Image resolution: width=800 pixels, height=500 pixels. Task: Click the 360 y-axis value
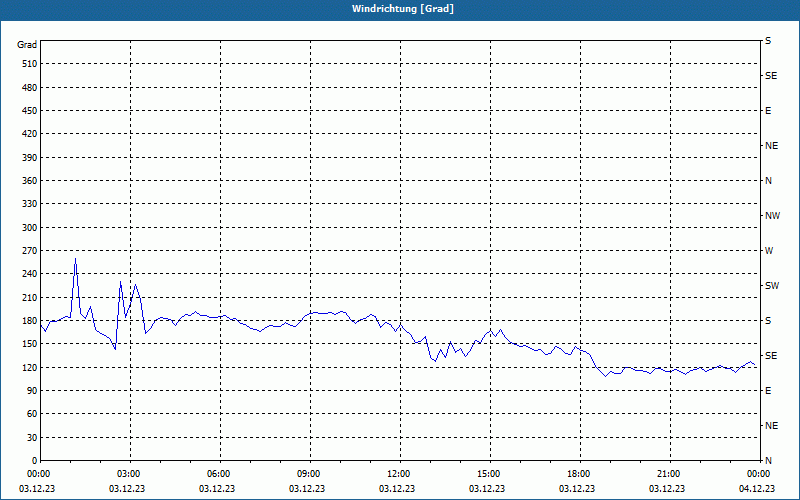(x=30, y=181)
